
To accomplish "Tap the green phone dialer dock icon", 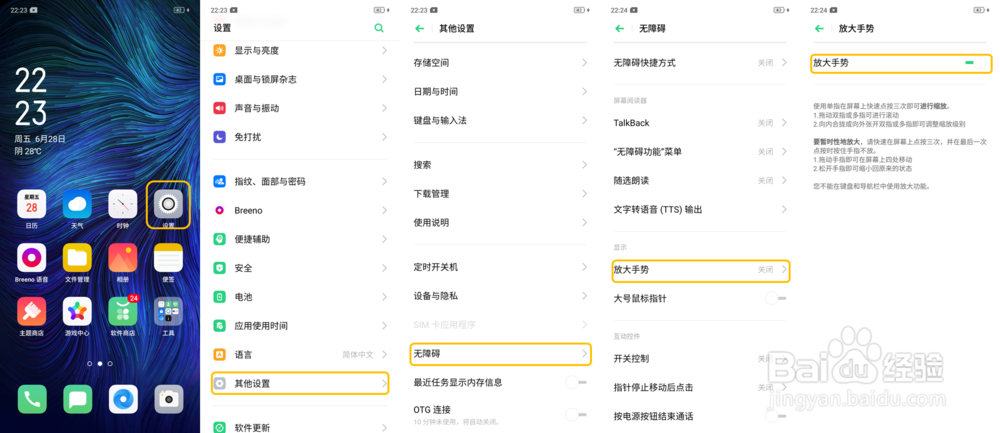I will click(x=31, y=399).
